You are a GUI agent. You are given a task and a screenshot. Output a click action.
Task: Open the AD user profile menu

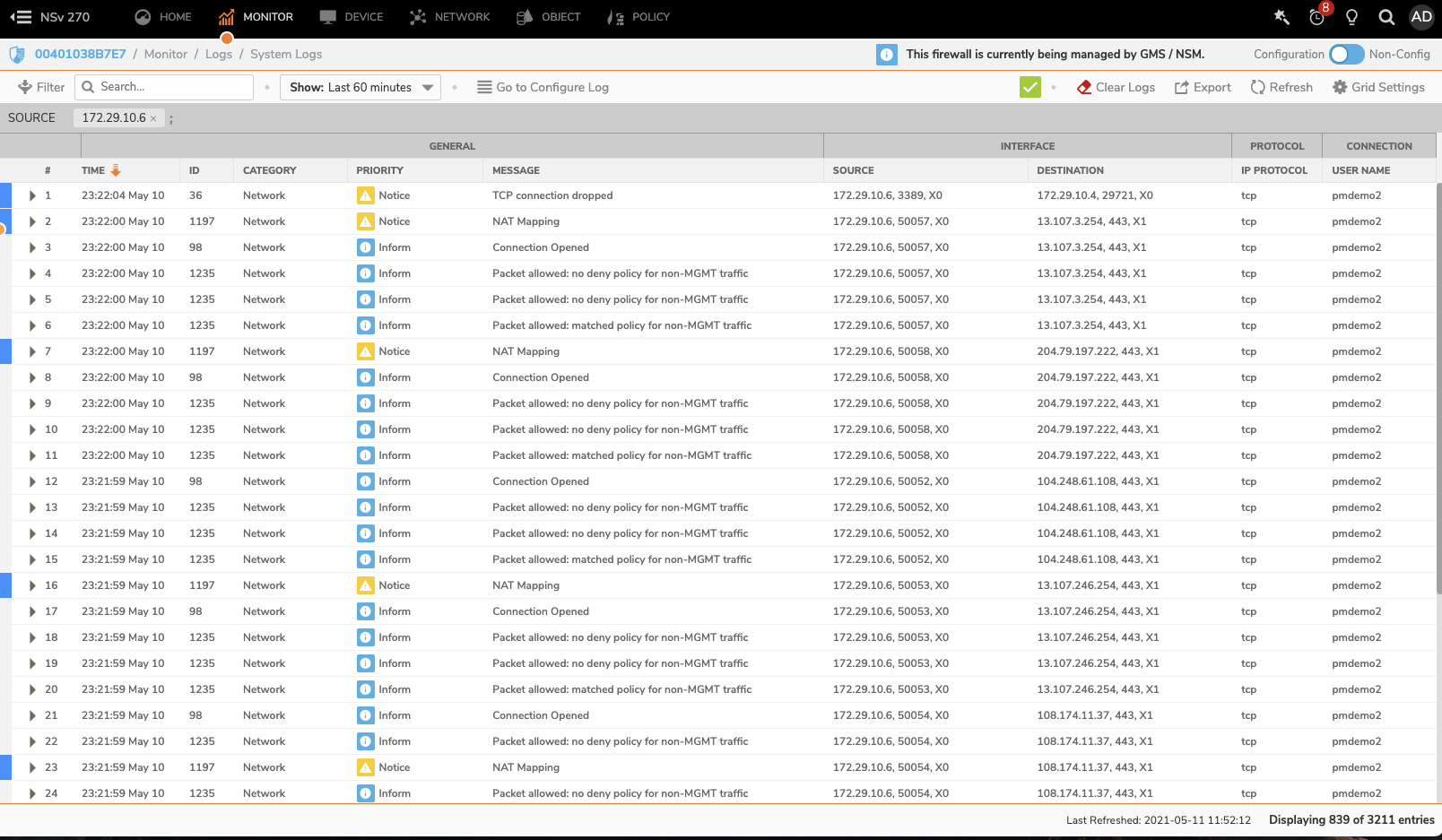point(1421,17)
